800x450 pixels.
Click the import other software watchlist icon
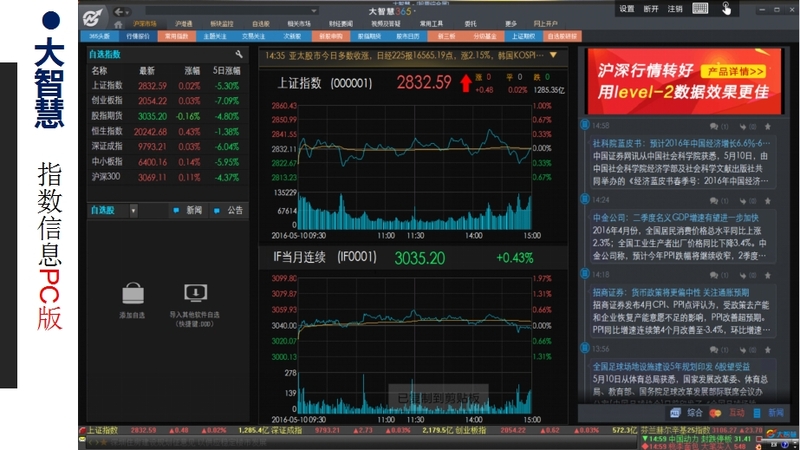pyautogui.click(x=195, y=293)
